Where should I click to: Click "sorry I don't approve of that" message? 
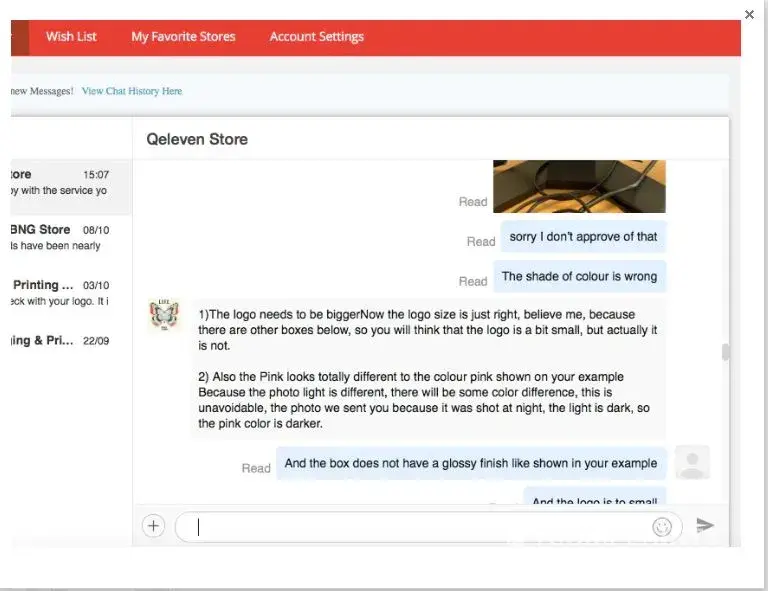(583, 237)
